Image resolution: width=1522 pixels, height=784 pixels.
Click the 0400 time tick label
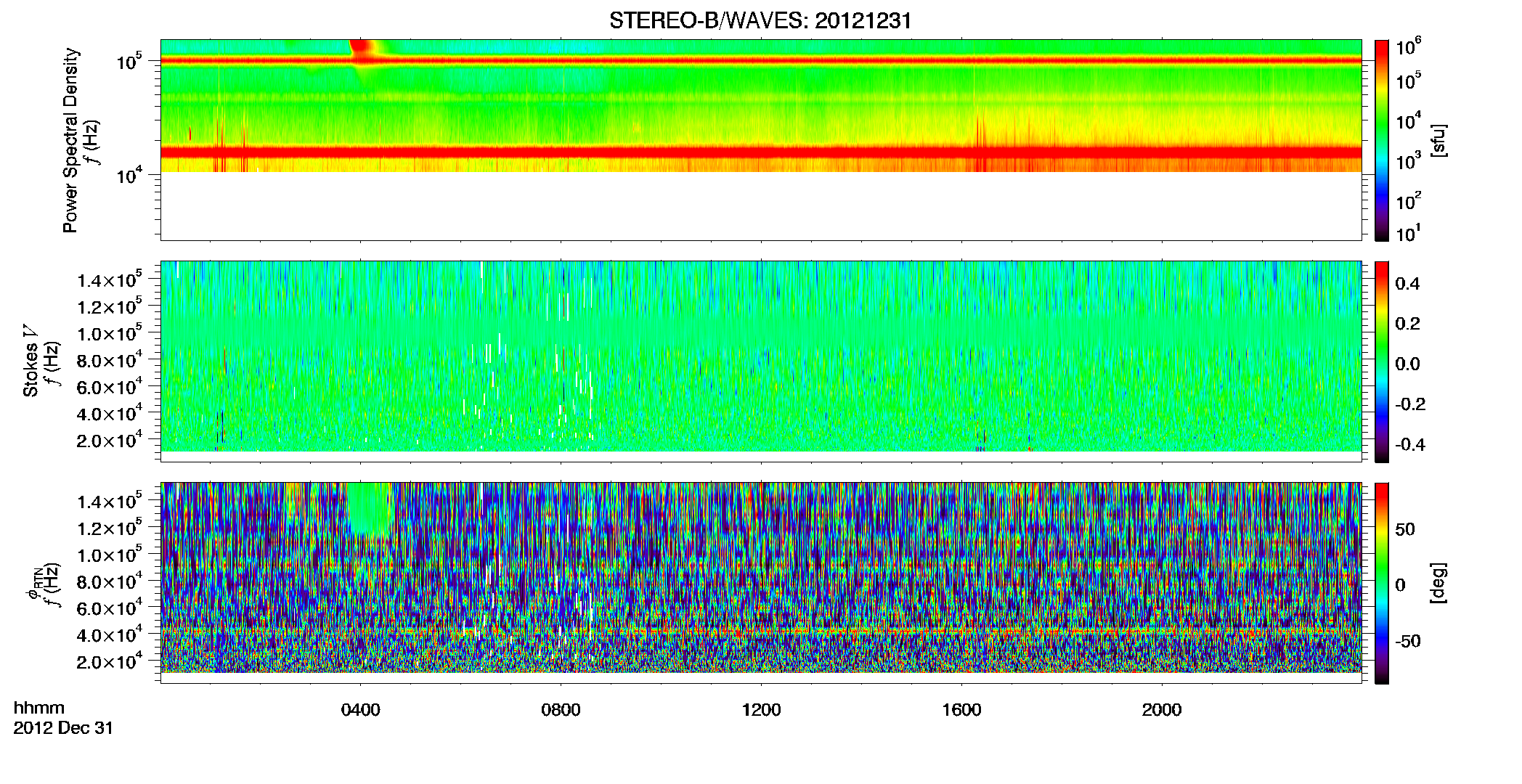(361, 709)
